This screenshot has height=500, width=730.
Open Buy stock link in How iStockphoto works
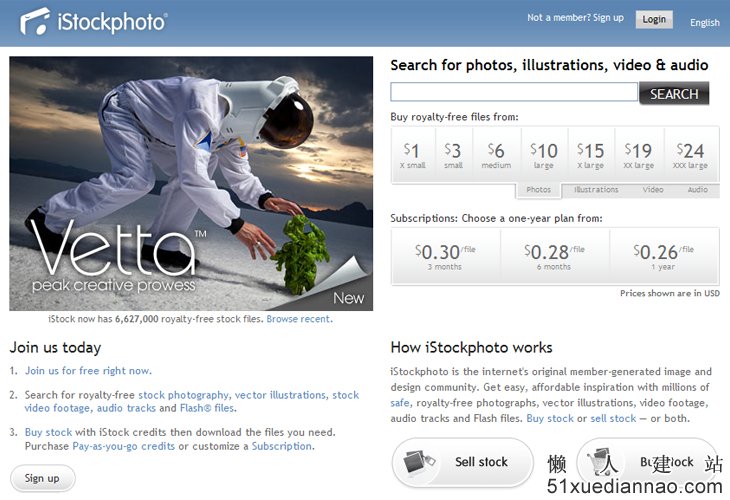click(550, 418)
